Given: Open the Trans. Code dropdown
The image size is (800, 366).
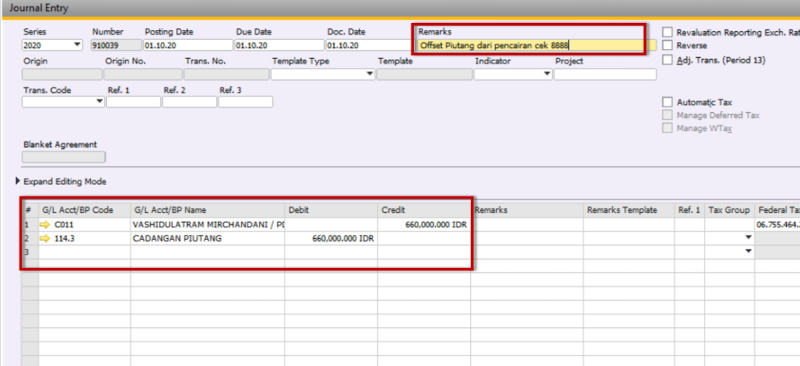Looking at the screenshot, I should click(100, 102).
